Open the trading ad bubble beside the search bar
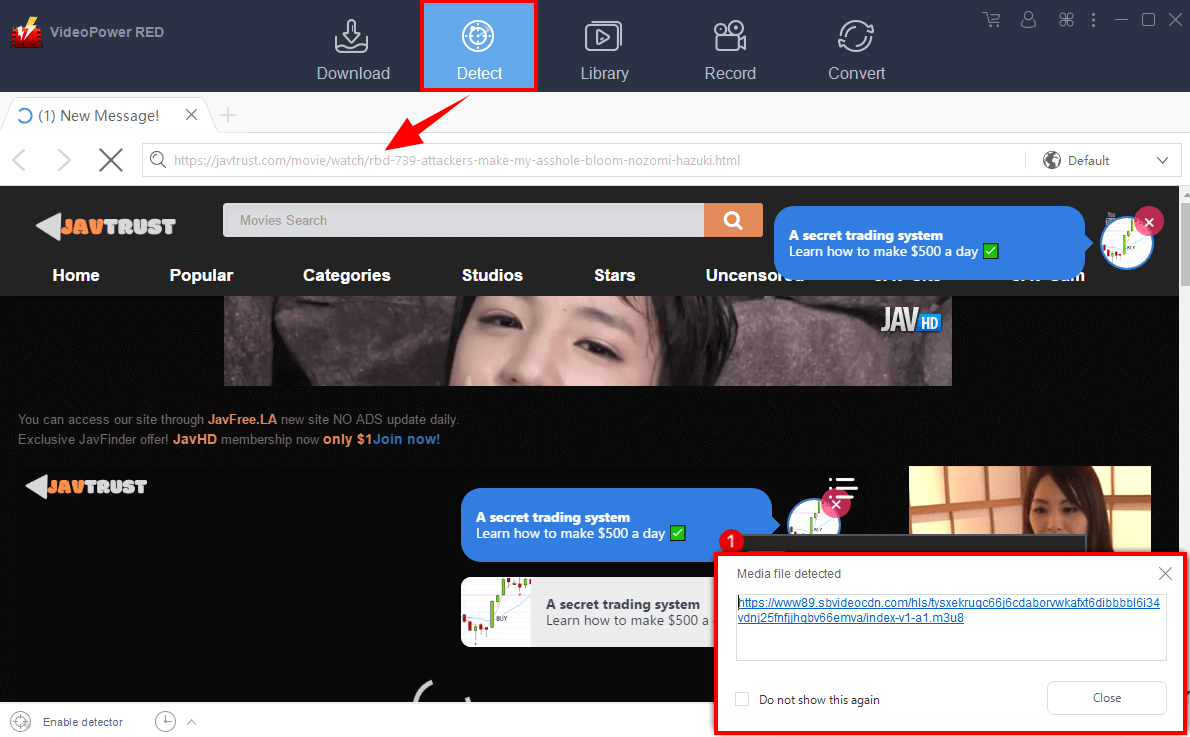This screenshot has height=737, width=1190. point(929,243)
